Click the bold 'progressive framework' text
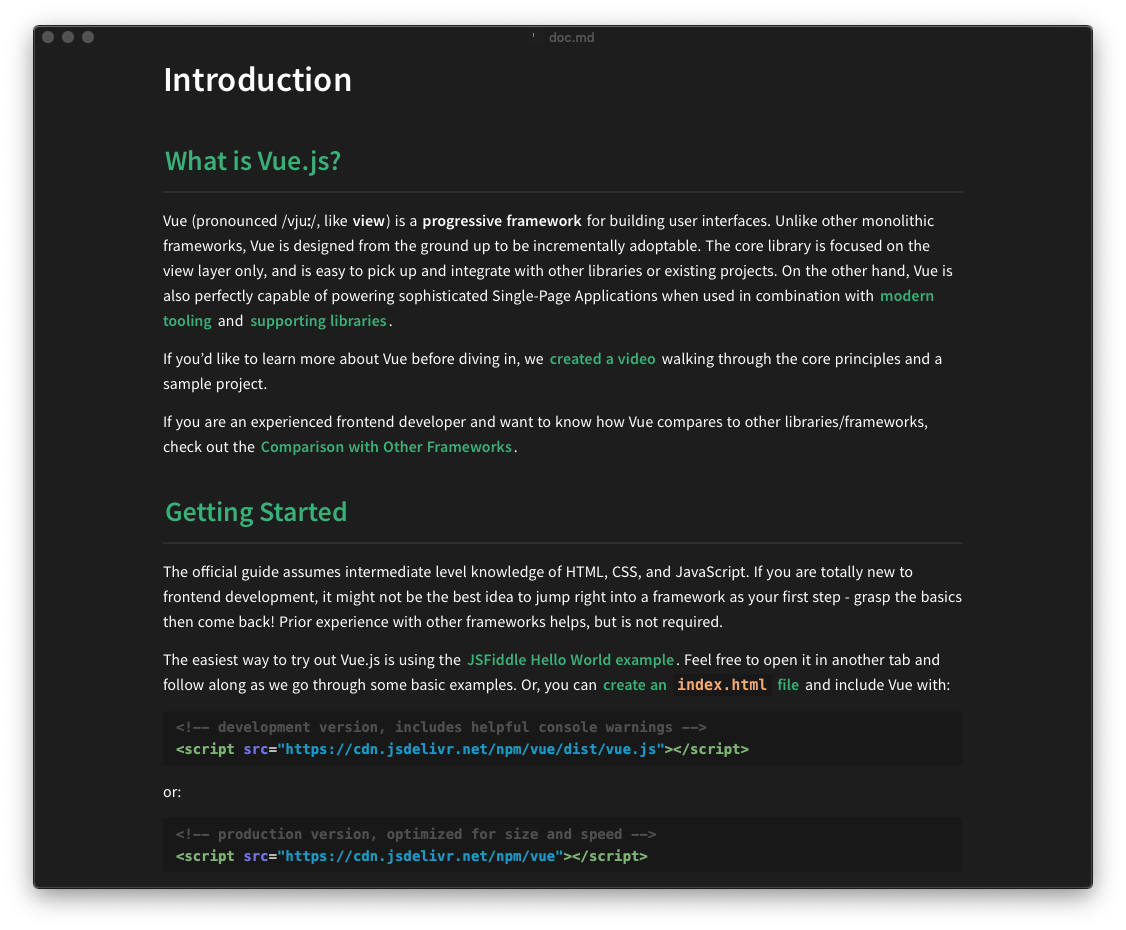Screen dimensions: 1126x930 pyautogui.click(x=501, y=221)
